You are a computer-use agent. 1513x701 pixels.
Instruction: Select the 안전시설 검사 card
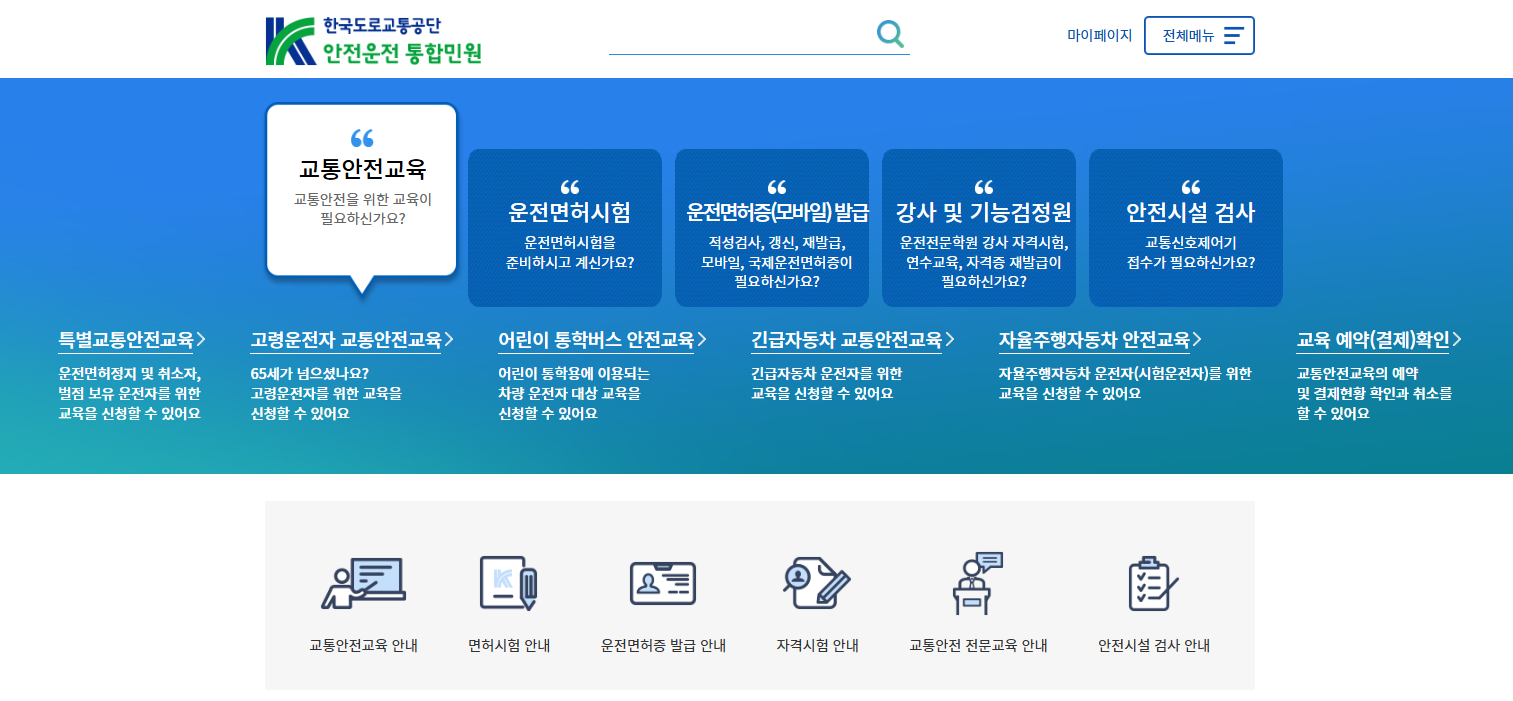click(x=1186, y=228)
